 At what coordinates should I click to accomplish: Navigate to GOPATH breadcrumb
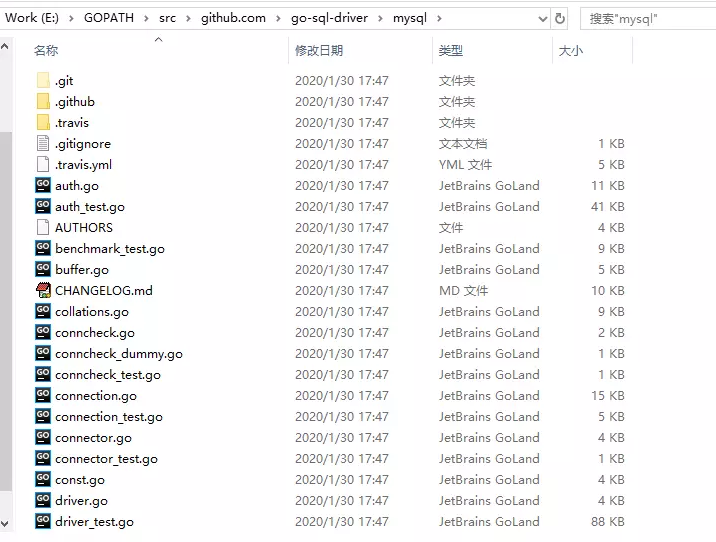tap(109, 18)
